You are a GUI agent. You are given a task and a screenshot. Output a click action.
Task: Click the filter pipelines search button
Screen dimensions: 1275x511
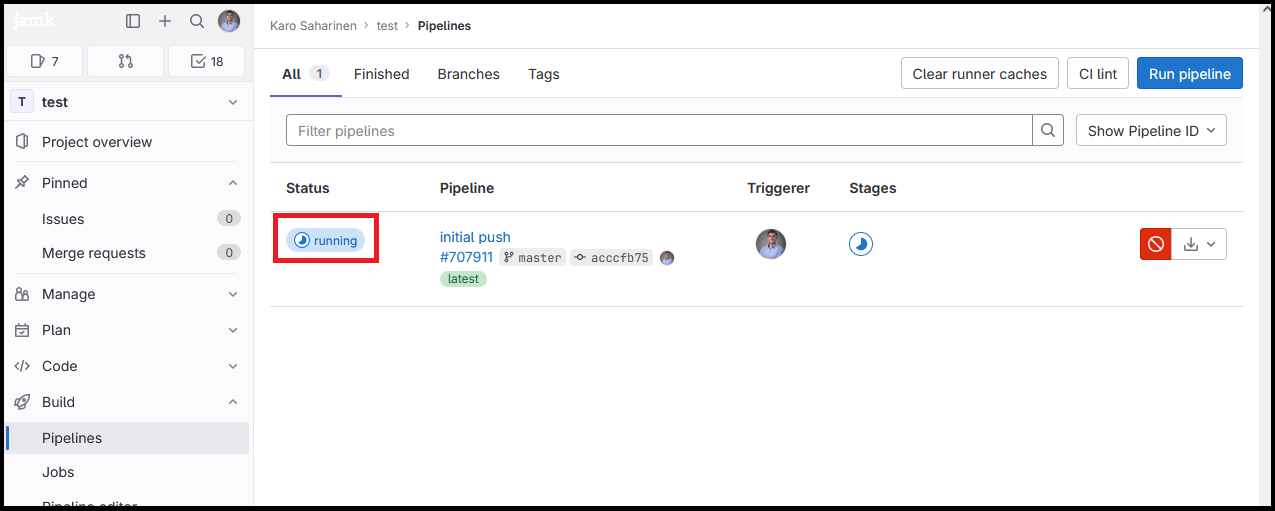[1048, 130]
